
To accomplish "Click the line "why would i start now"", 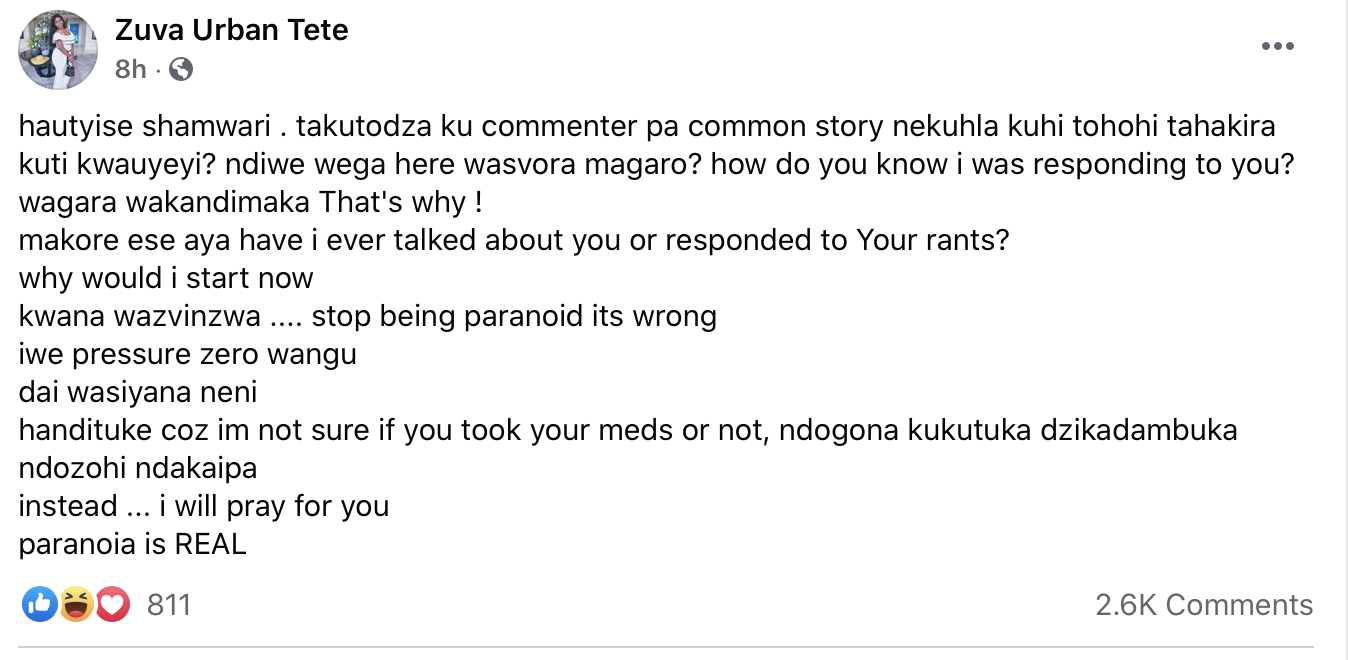I will pos(166,278).
